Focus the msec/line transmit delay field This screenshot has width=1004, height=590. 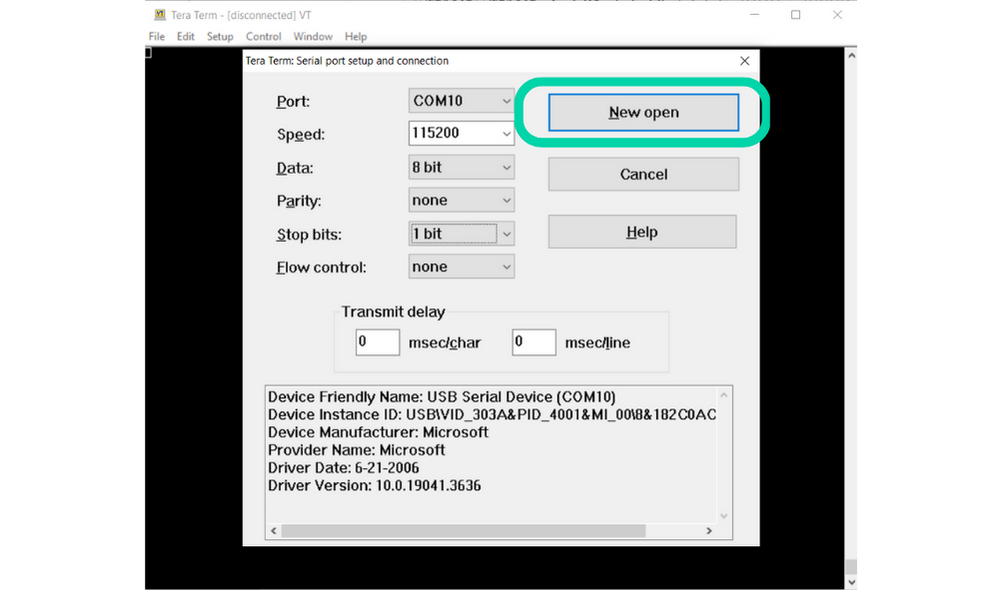click(533, 342)
